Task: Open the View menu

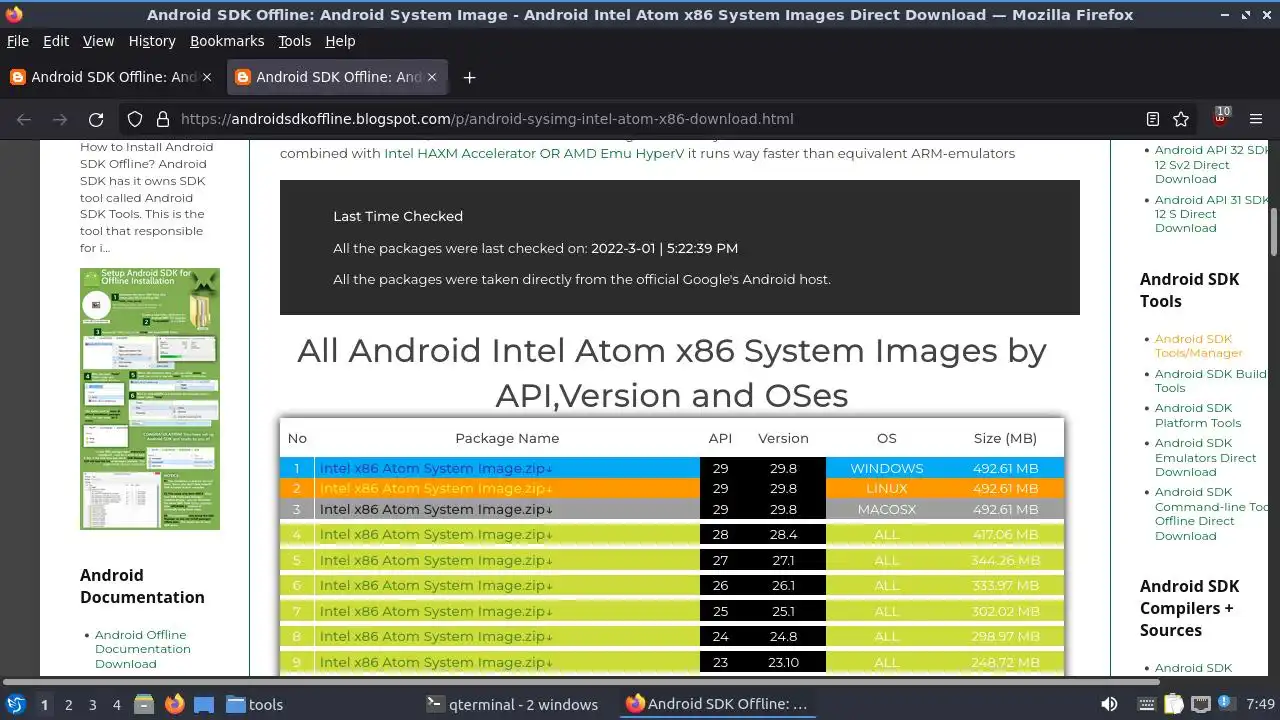Action: [98, 41]
